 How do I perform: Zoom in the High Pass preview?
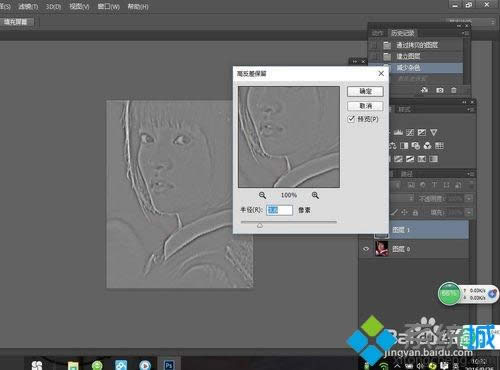315,195
